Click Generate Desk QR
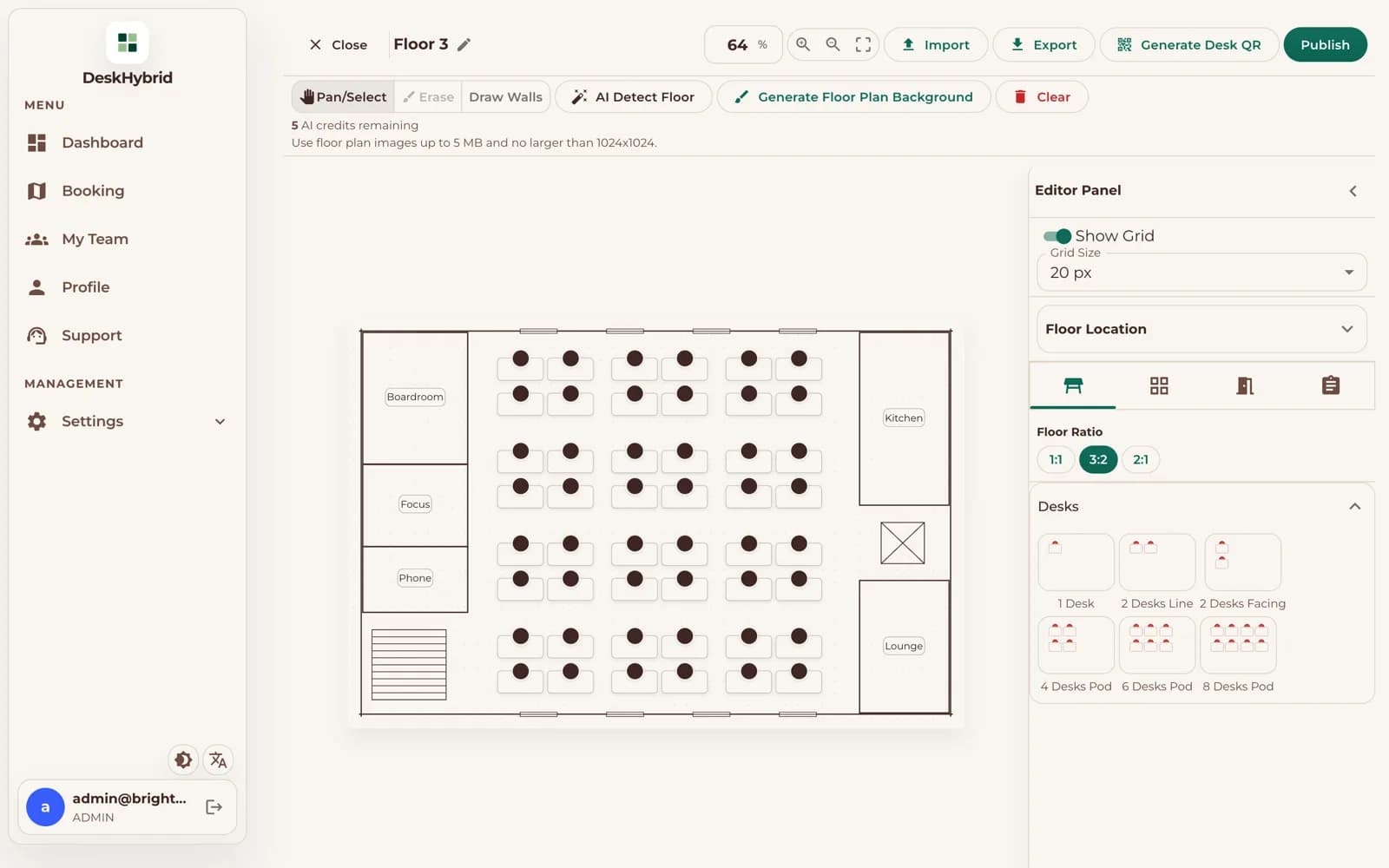Image resolution: width=1389 pixels, height=868 pixels. pyautogui.click(x=1189, y=45)
